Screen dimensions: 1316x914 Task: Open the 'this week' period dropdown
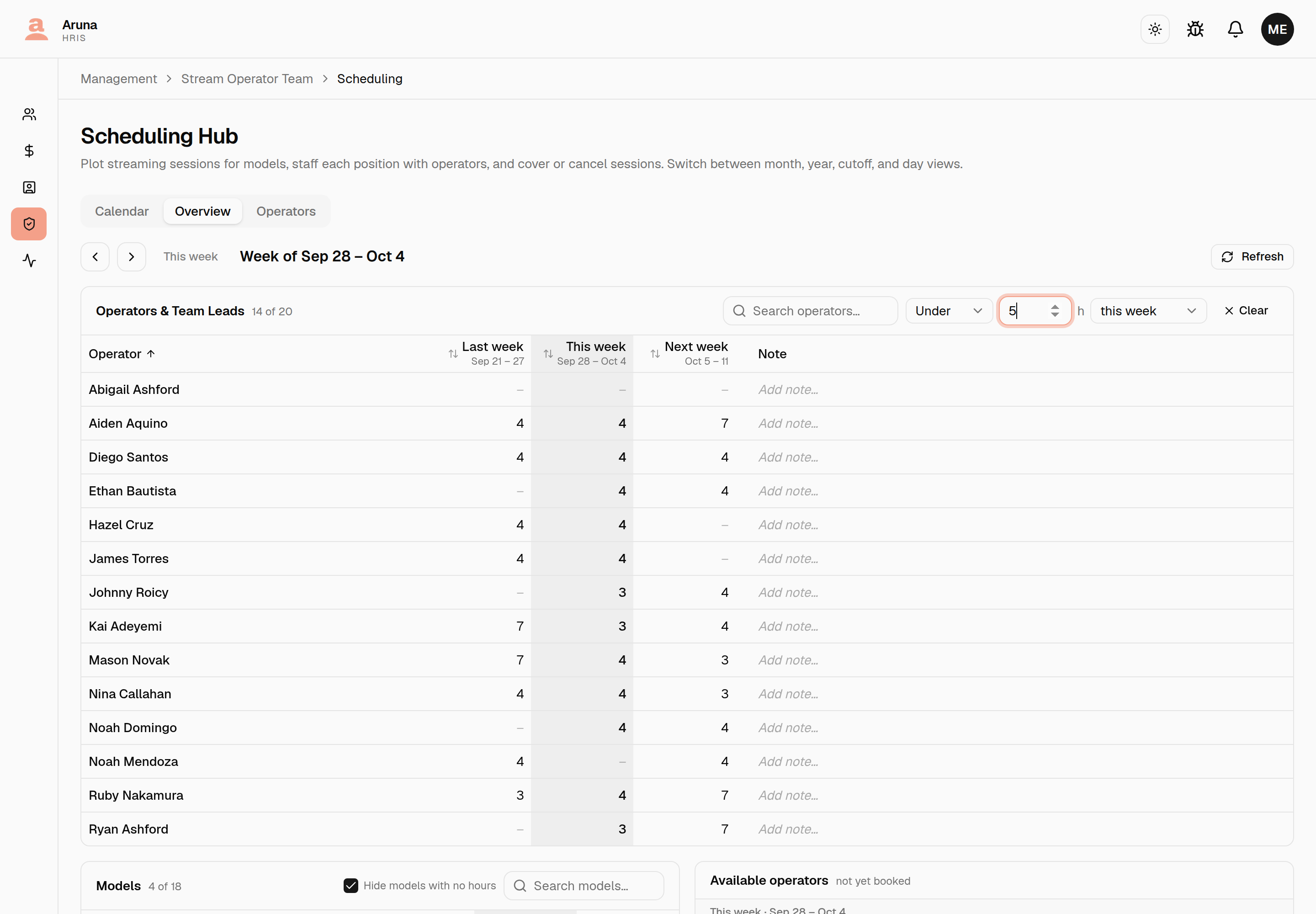click(1148, 311)
